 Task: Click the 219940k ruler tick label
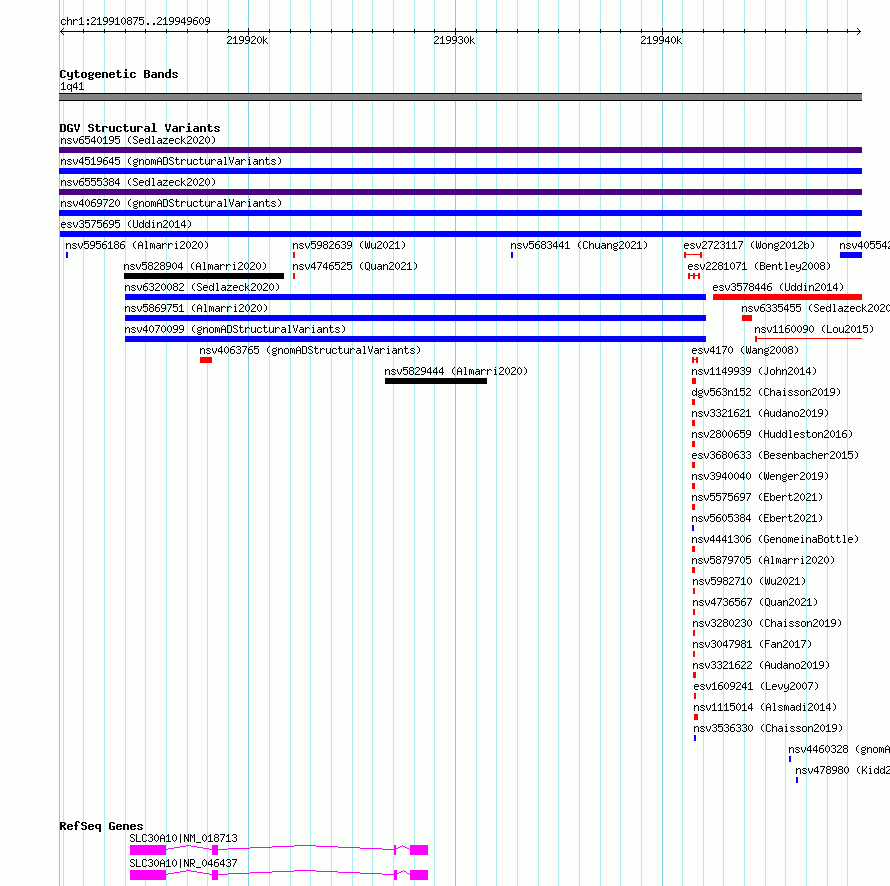(661, 40)
